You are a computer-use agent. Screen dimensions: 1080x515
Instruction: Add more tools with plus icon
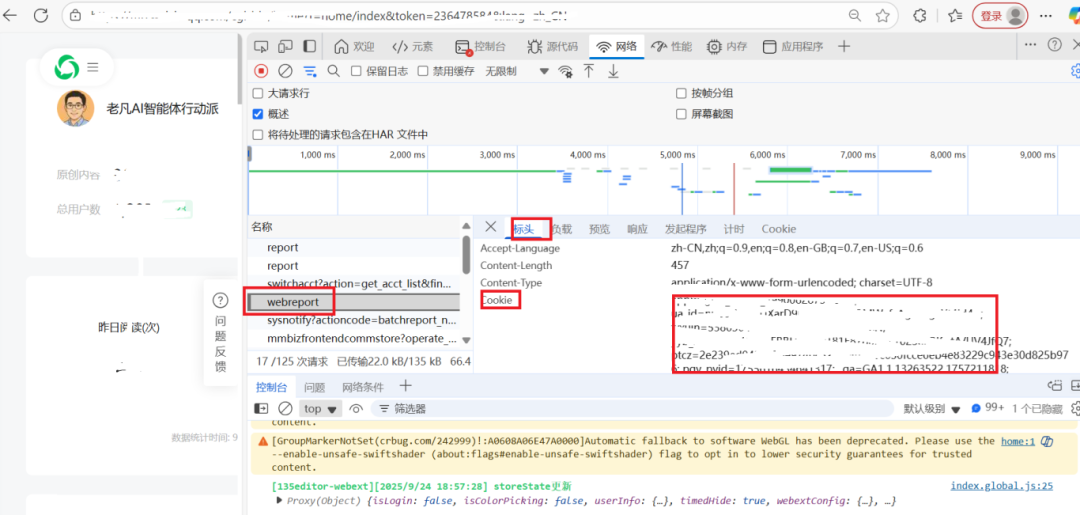click(844, 47)
